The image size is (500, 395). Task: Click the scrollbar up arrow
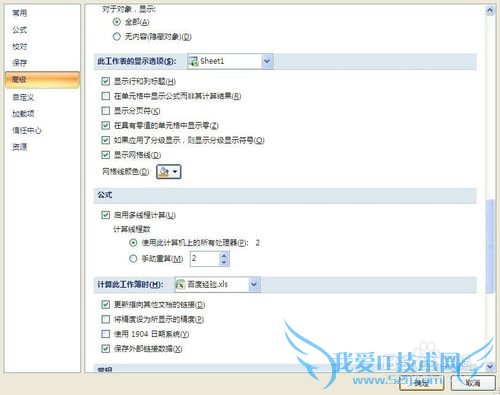click(490, 10)
